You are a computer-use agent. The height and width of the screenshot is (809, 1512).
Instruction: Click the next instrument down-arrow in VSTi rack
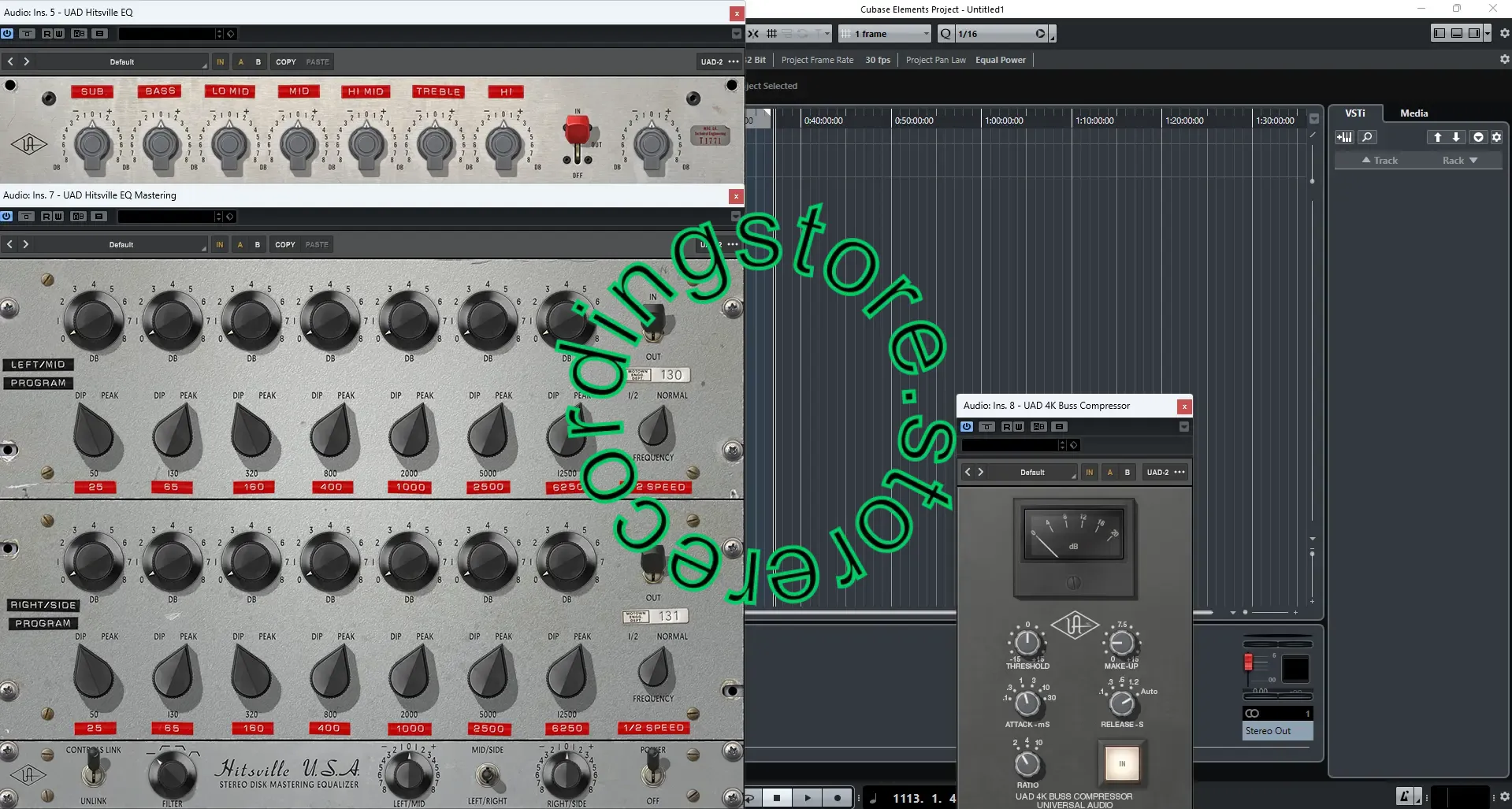click(x=1456, y=137)
